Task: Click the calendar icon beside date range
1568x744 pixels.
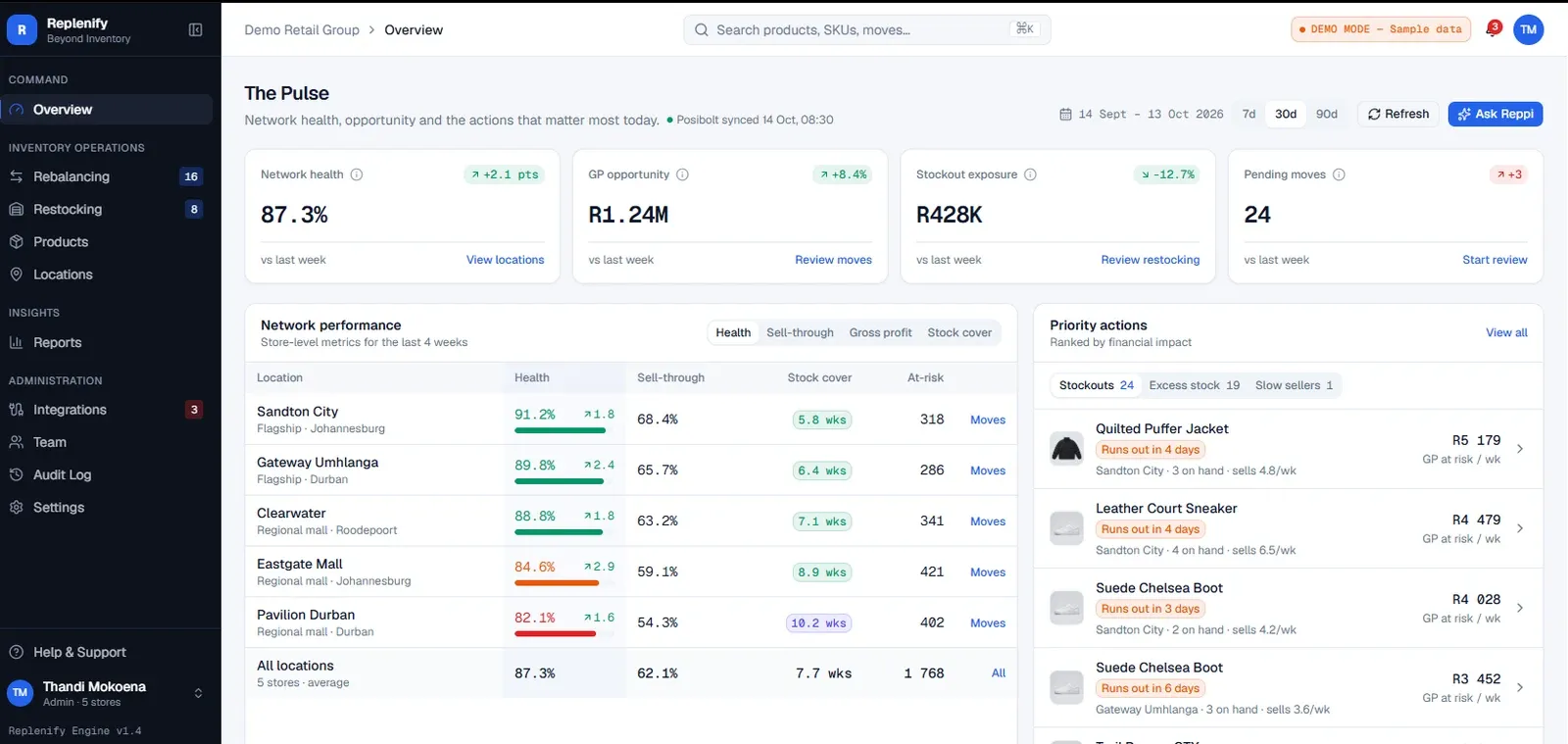Action: pos(1065,114)
